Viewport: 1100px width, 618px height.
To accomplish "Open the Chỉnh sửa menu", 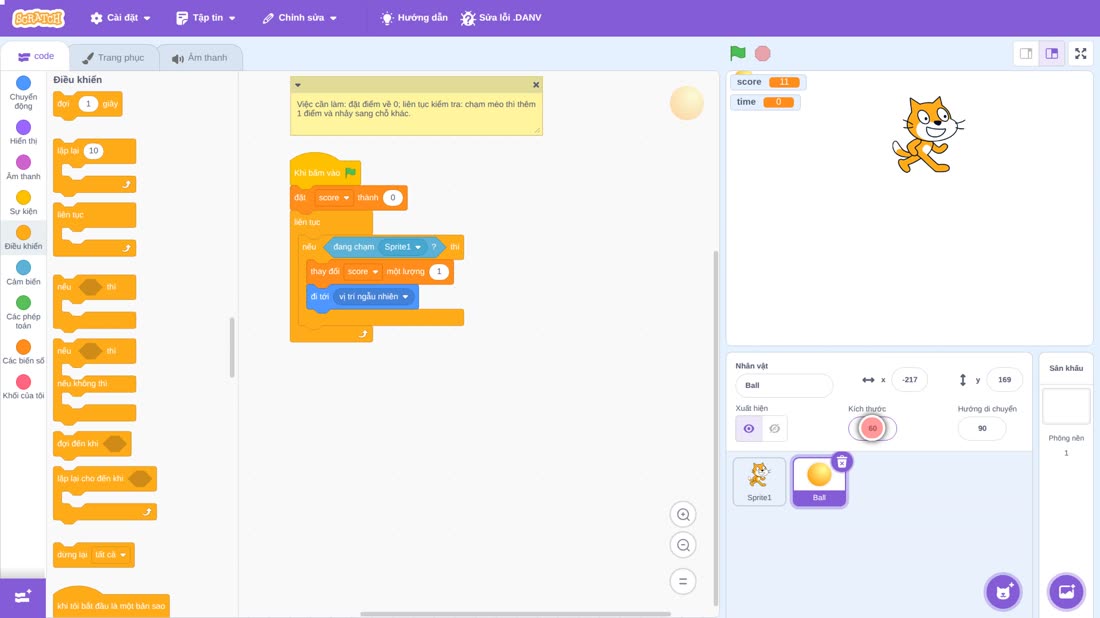I will [x=300, y=18].
